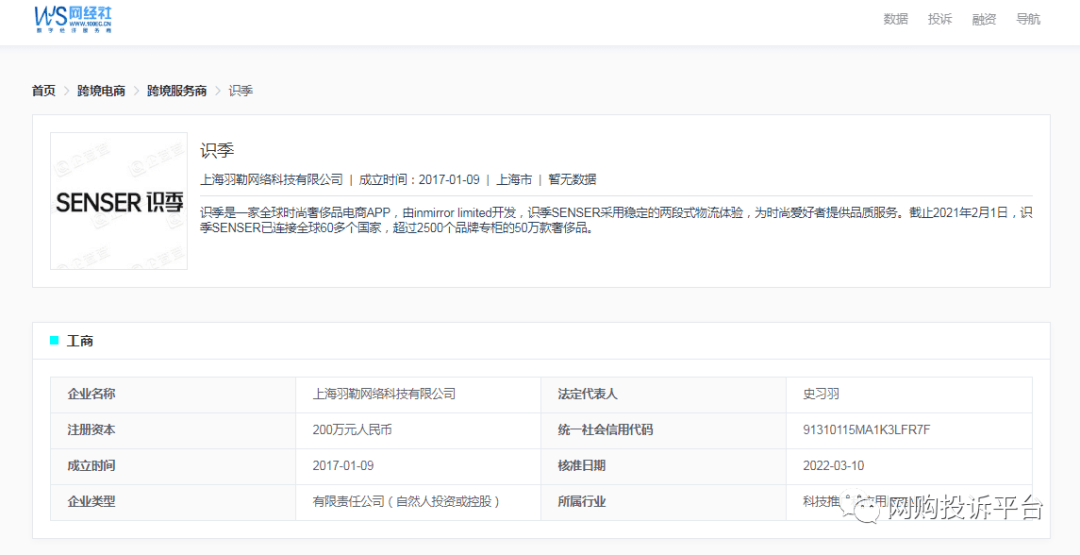1080x555 pixels.
Task: Go back to 首页 via breadcrumb
Action: click(43, 91)
